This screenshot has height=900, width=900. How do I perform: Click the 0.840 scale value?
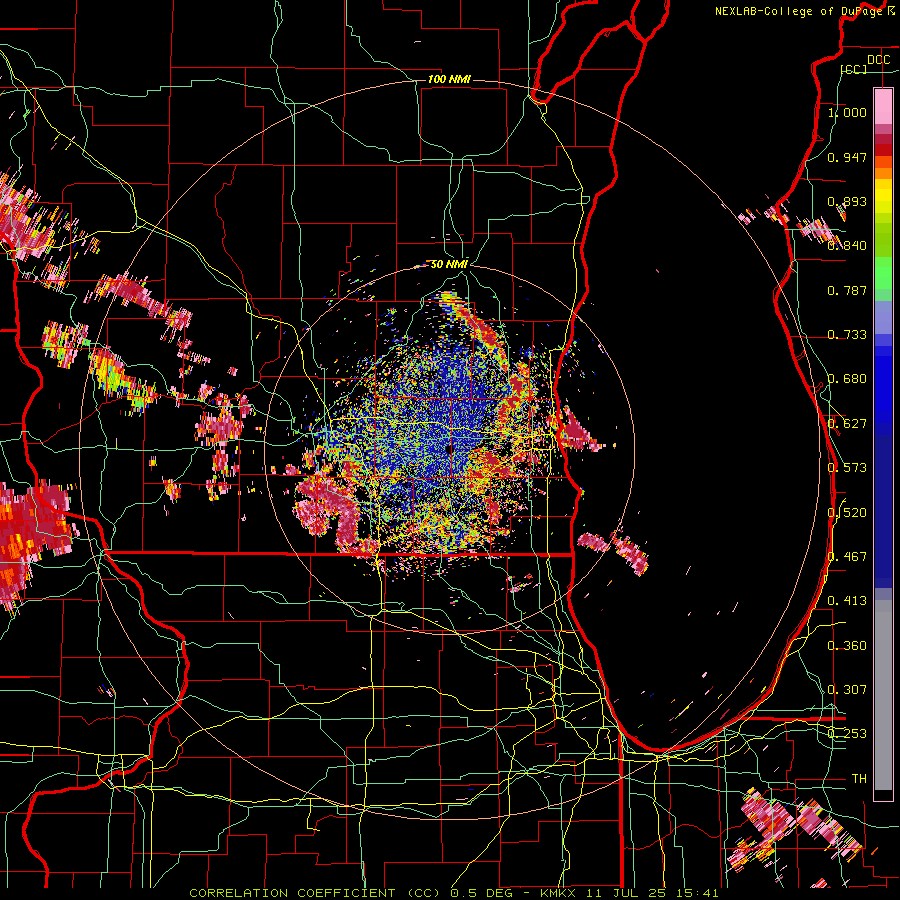click(x=847, y=246)
